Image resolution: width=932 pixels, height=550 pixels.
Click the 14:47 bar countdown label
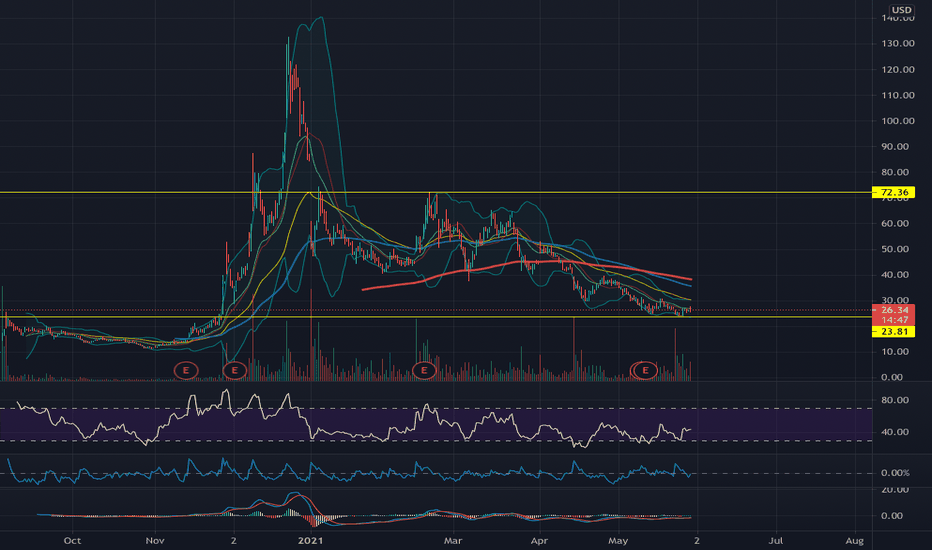pyautogui.click(x=893, y=320)
